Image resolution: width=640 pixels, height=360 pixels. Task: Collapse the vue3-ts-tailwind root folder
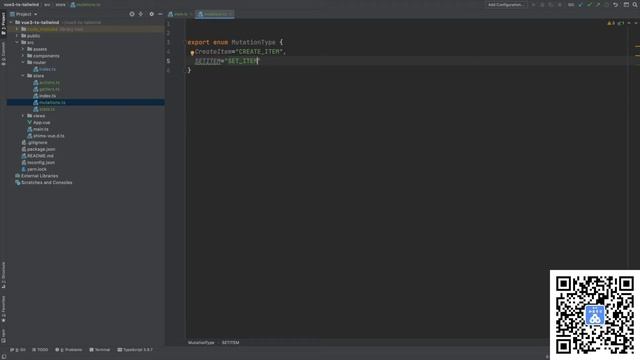(x=11, y=22)
